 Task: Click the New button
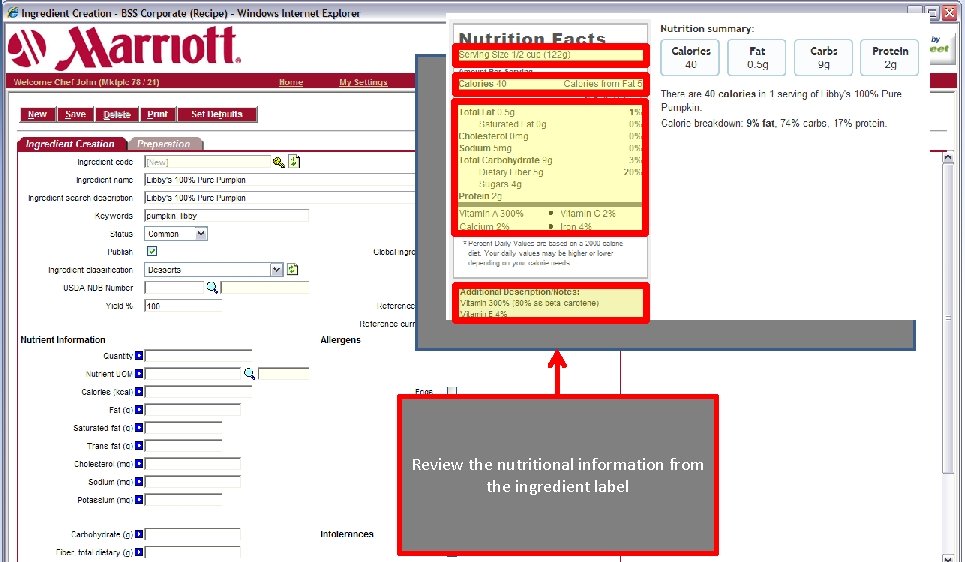(x=38, y=114)
